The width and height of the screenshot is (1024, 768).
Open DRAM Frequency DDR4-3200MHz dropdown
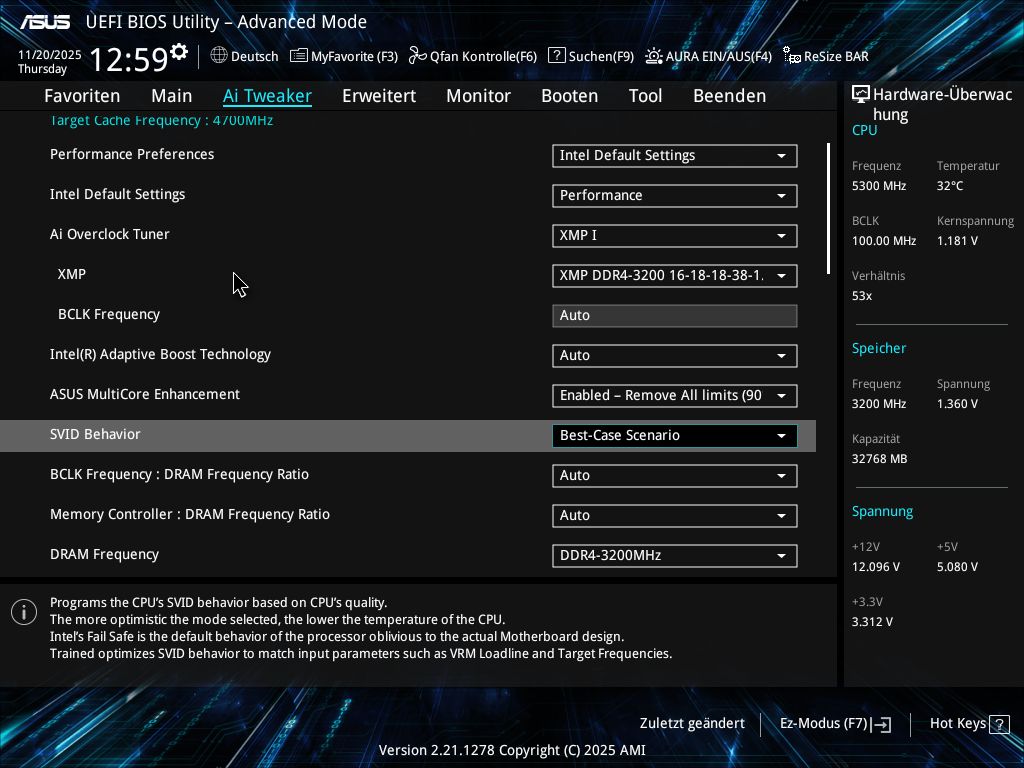coord(675,555)
